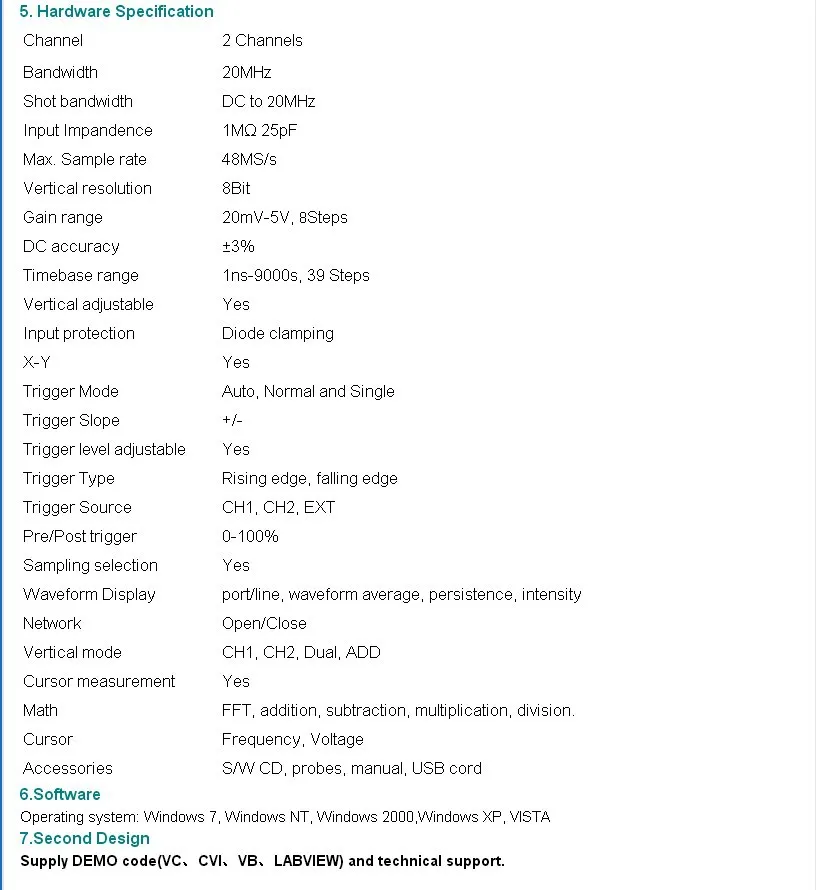This screenshot has width=816, height=890.
Task: Click the Vertical resolution label
Action: 87,188
